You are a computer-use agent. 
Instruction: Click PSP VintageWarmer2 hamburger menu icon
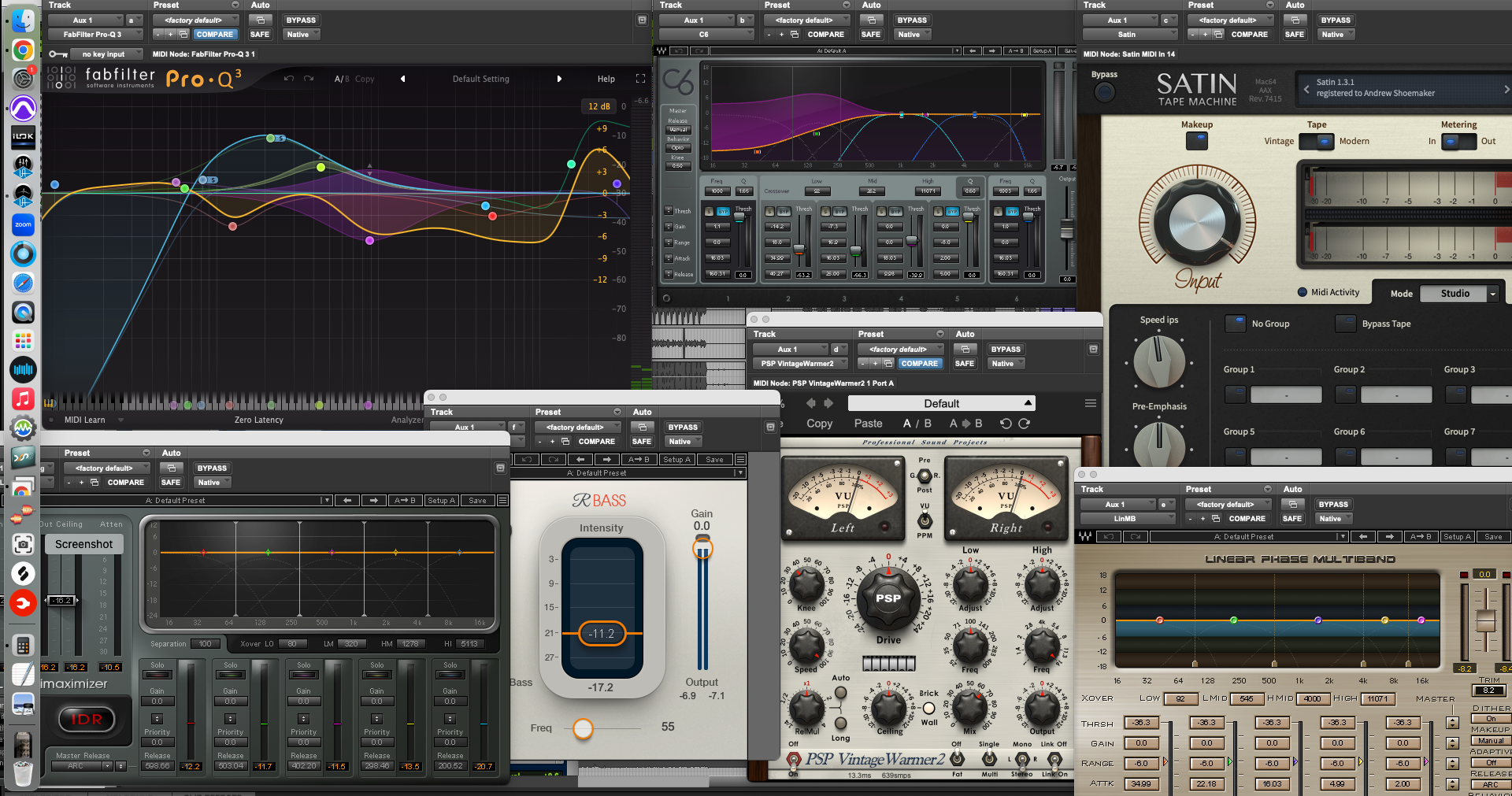[1091, 403]
